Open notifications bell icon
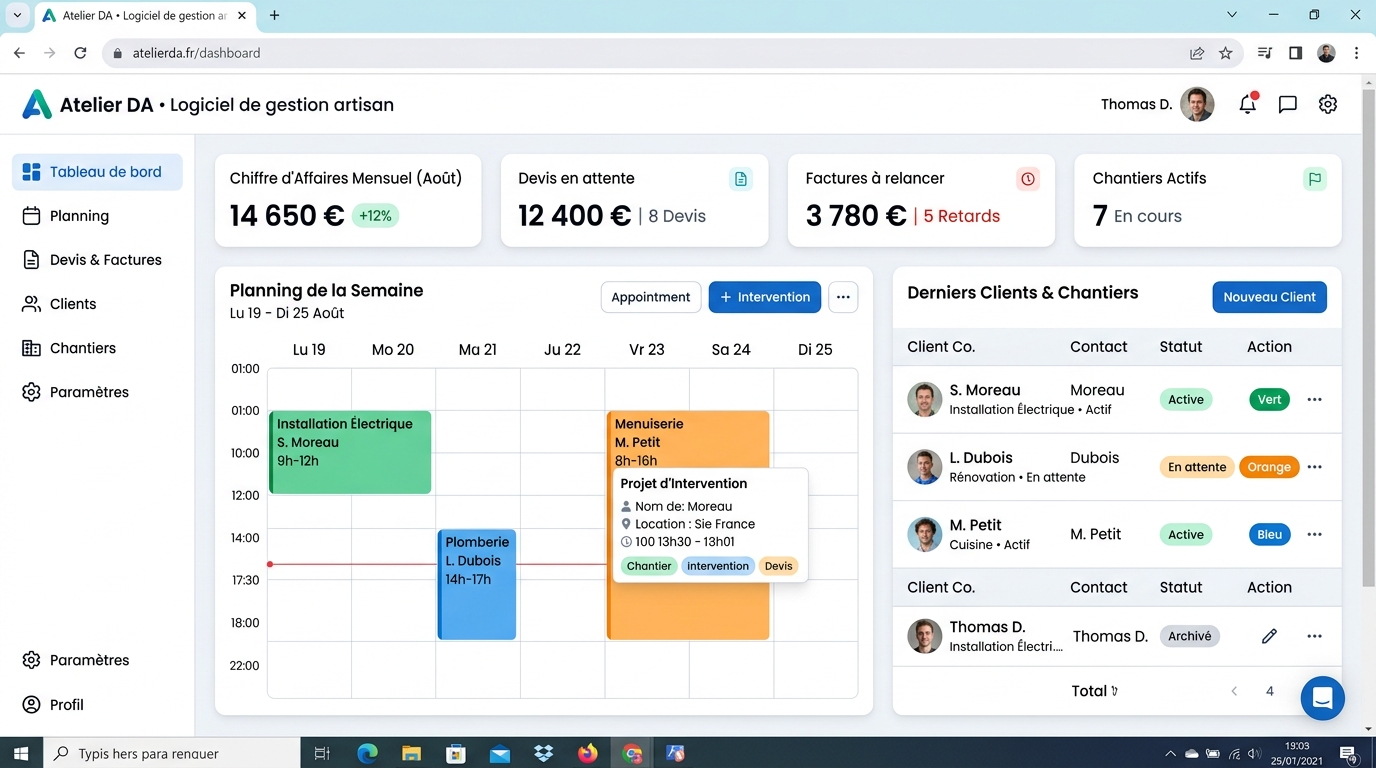The width and height of the screenshot is (1376, 768). (1248, 104)
